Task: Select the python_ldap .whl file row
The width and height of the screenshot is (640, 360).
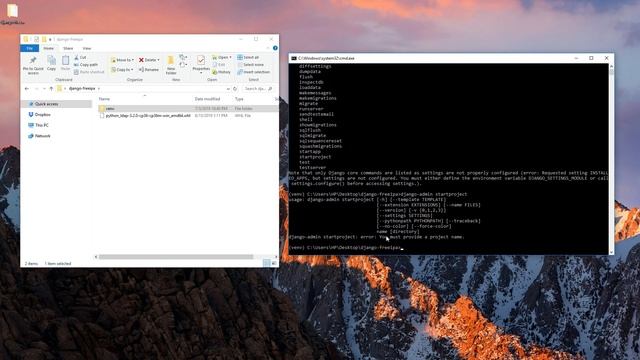Action: coord(188,116)
